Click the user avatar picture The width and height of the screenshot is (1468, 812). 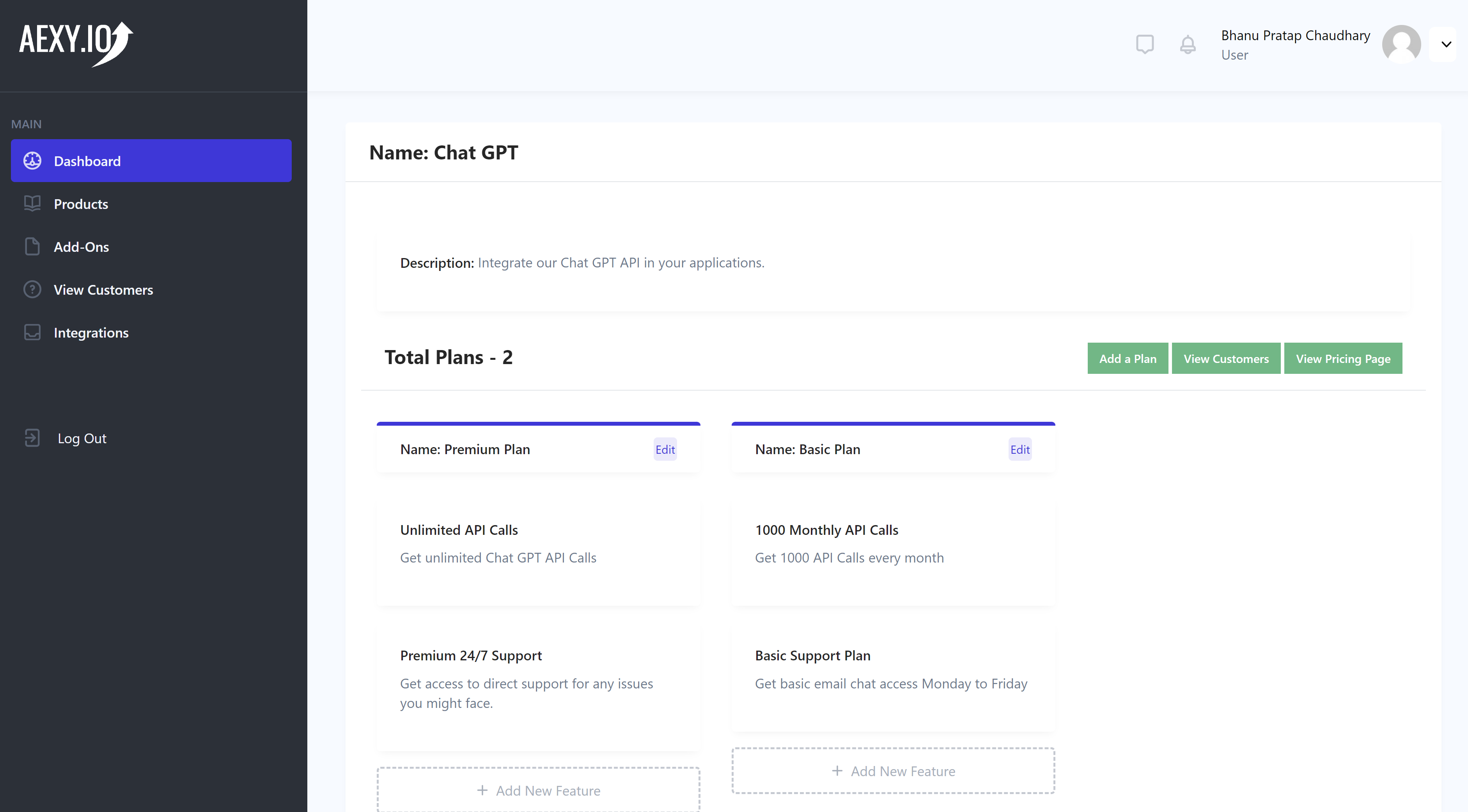click(1401, 44)
